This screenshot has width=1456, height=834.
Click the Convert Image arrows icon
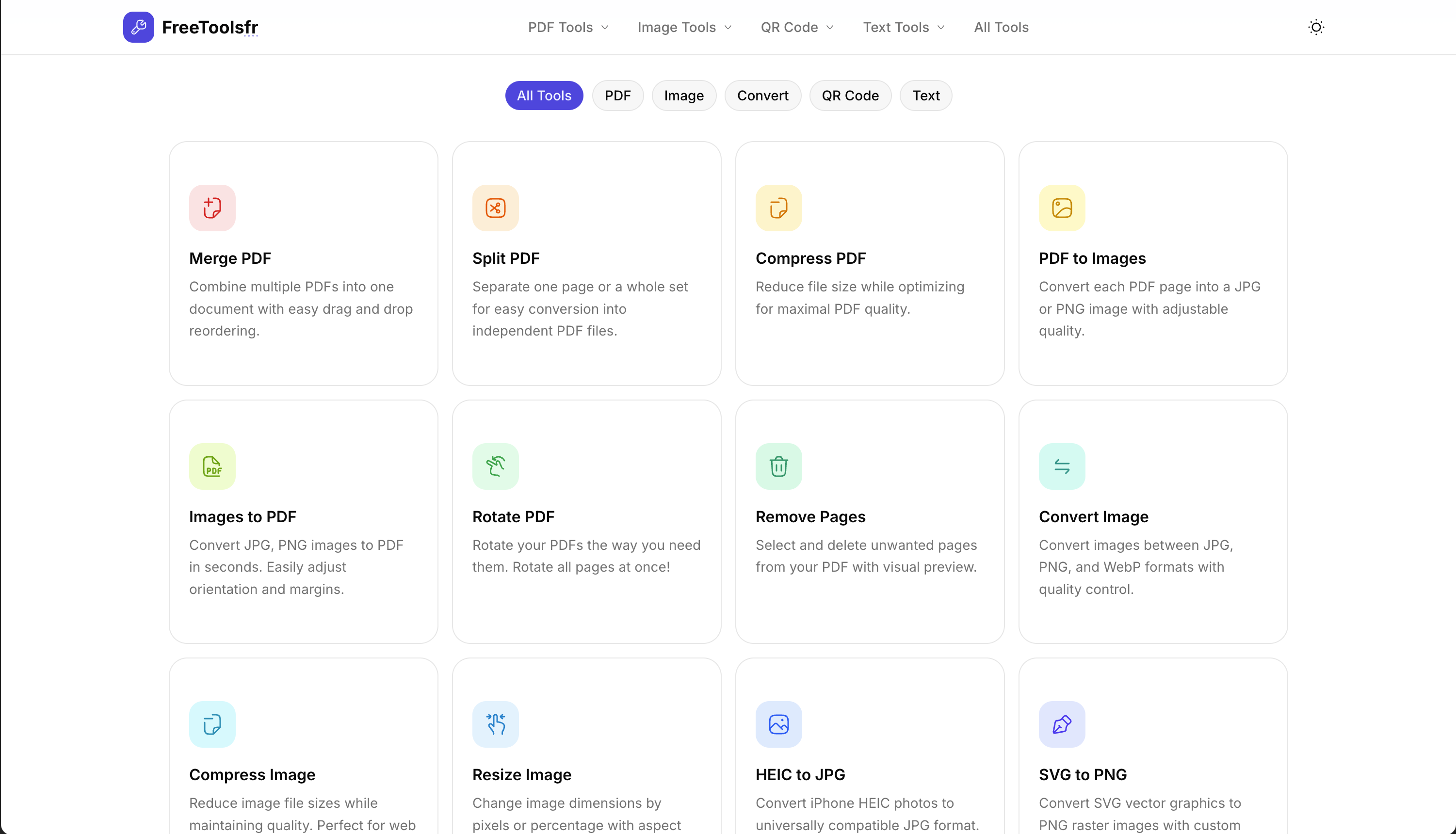(1061, 466)
